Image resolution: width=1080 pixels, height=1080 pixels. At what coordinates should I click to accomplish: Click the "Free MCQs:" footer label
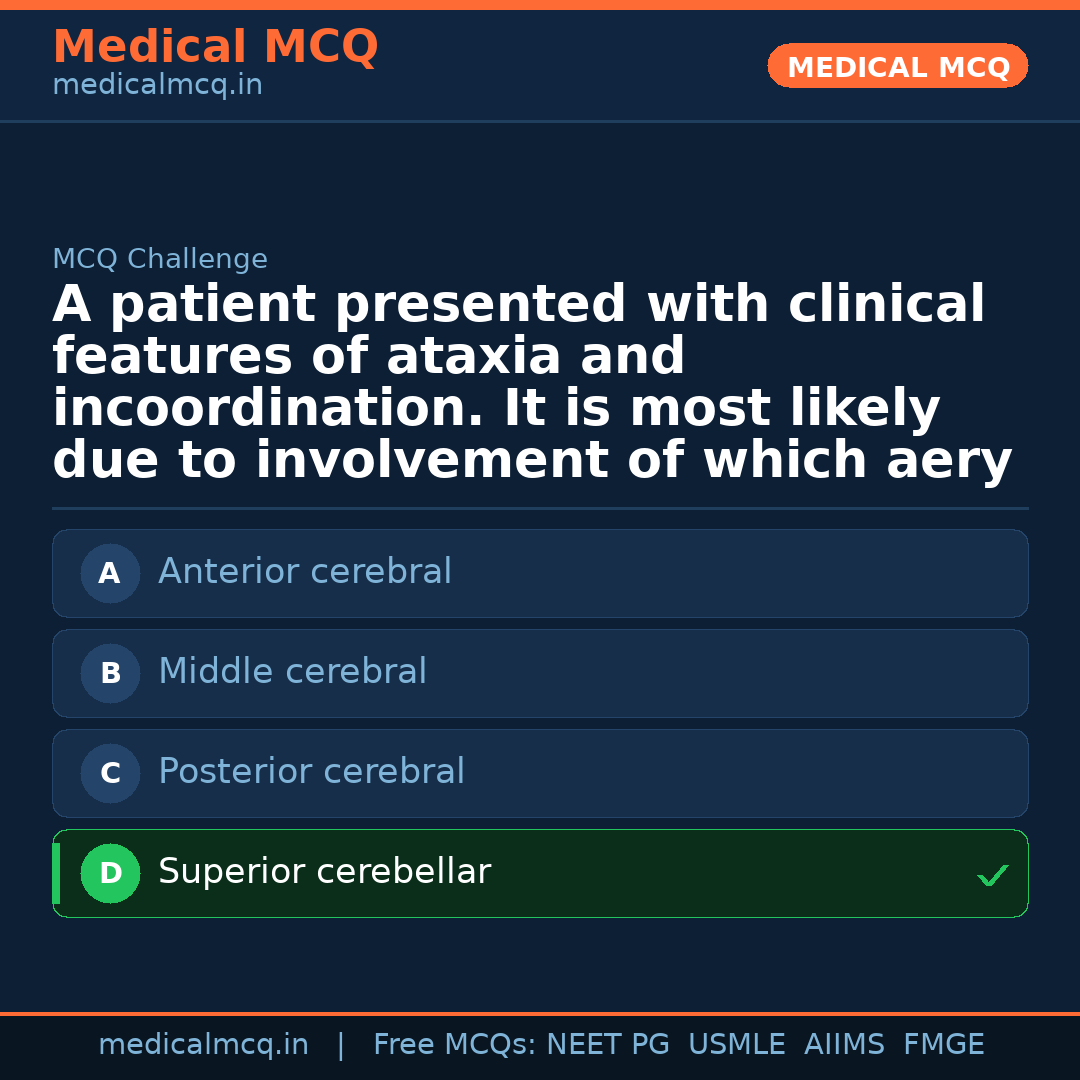click(454, 1045)
